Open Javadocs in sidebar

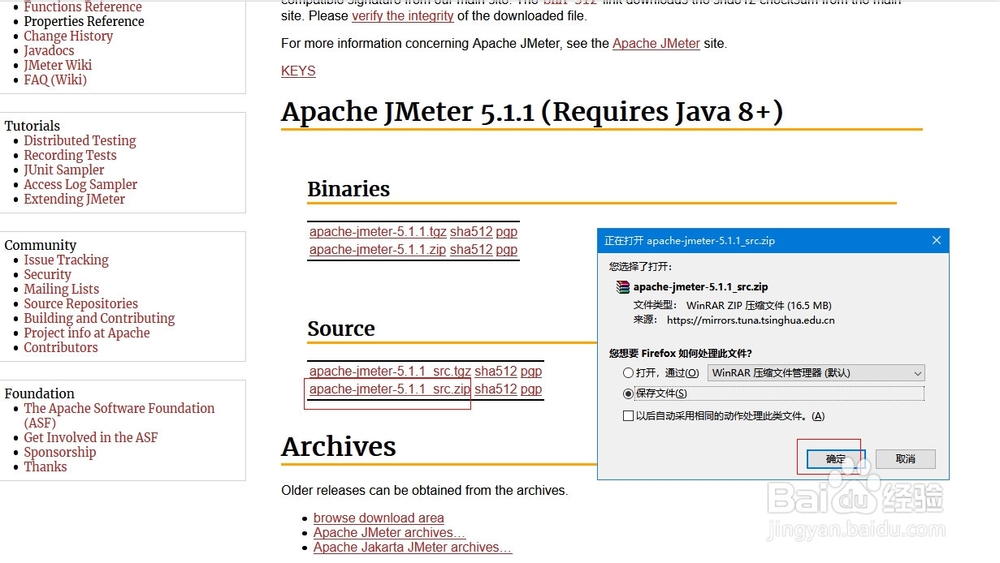coord(49,50)
